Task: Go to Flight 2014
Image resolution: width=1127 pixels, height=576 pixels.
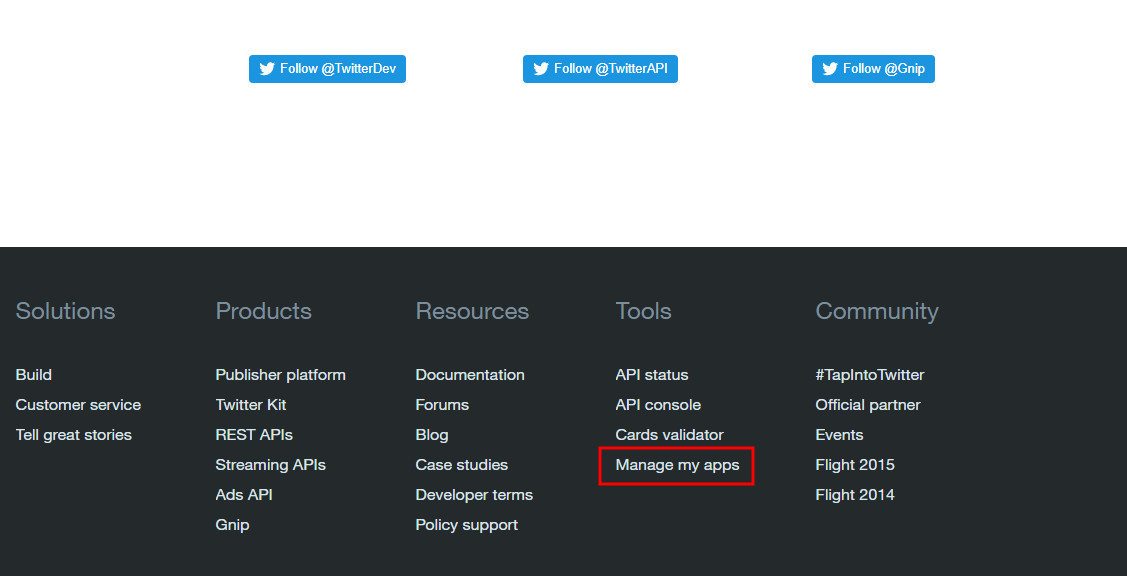Action: pyautogui.click(x=855, y=495)
